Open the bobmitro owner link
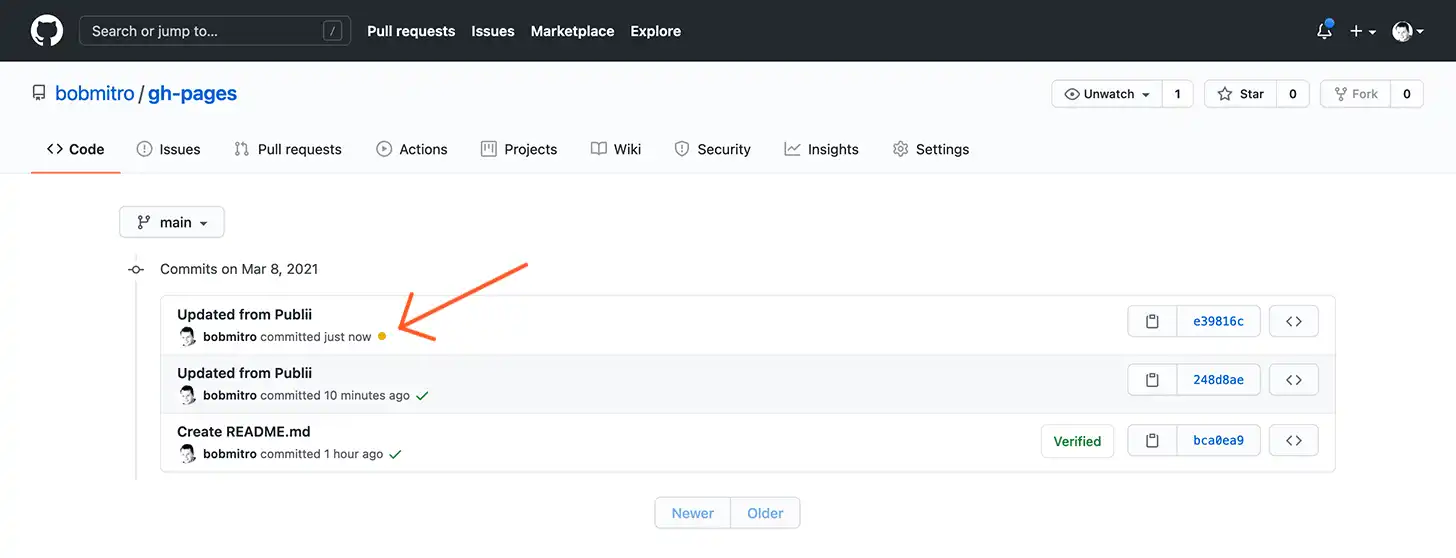Viewport: 1456px width, 558px height. tap(94, 93)
